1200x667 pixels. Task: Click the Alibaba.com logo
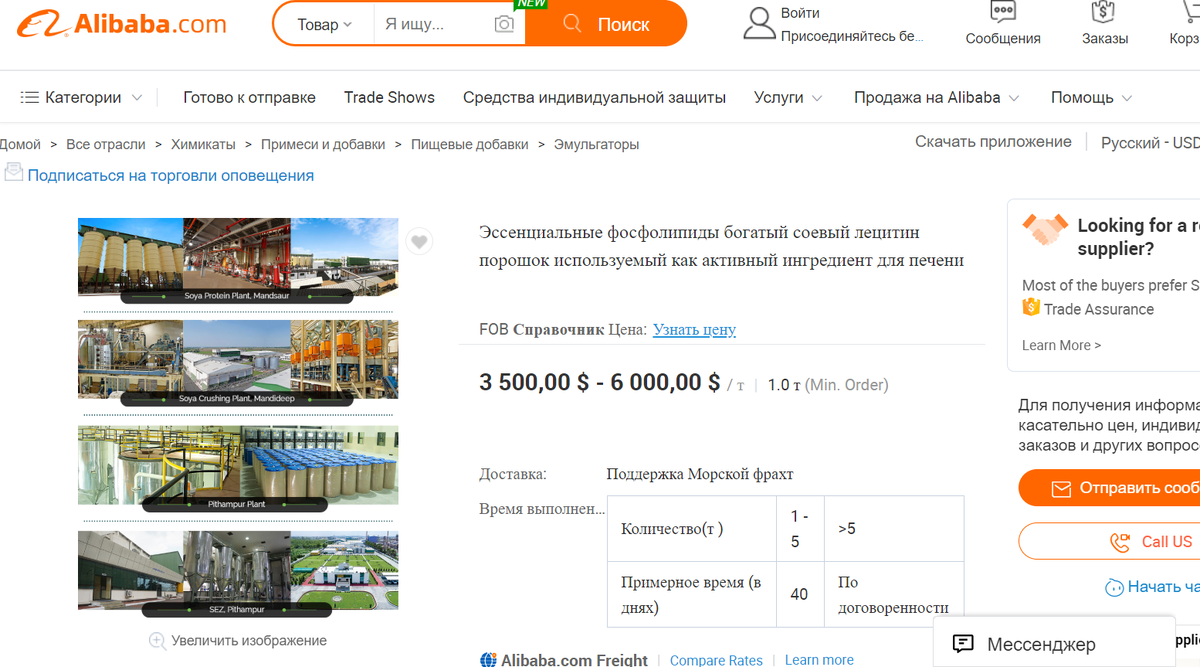click(x=122, y=24)
